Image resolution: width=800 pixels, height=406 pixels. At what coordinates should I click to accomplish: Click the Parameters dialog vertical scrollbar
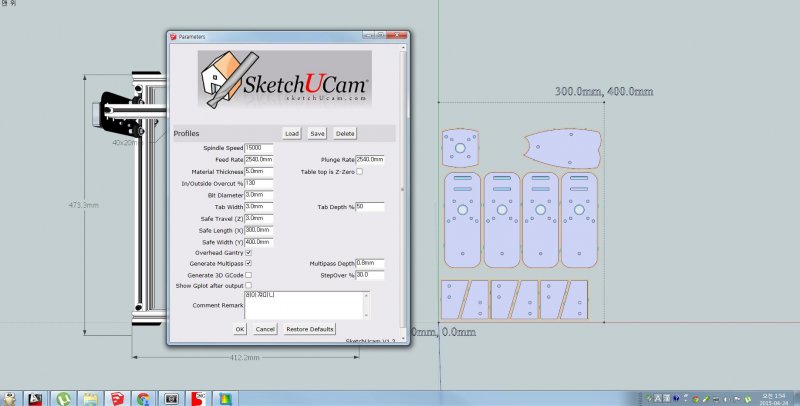[x=403, y=190]
